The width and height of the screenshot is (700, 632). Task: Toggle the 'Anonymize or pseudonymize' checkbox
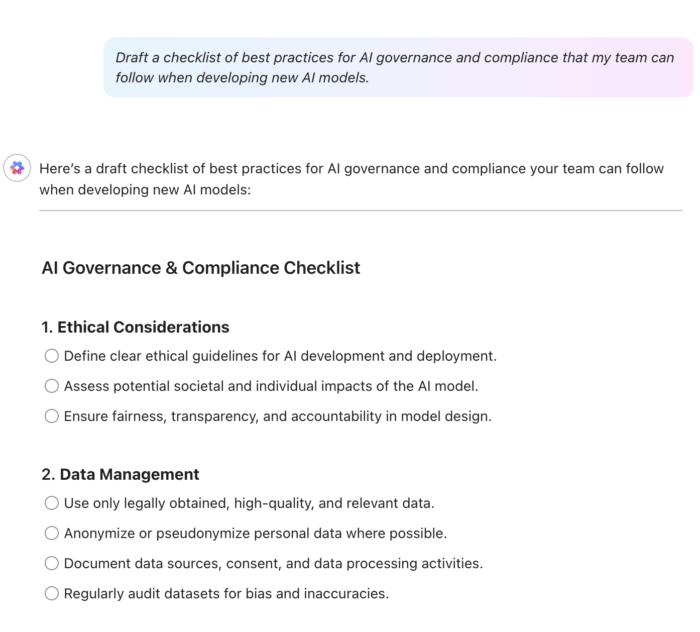pyautogui.click(x=52, y=533)
